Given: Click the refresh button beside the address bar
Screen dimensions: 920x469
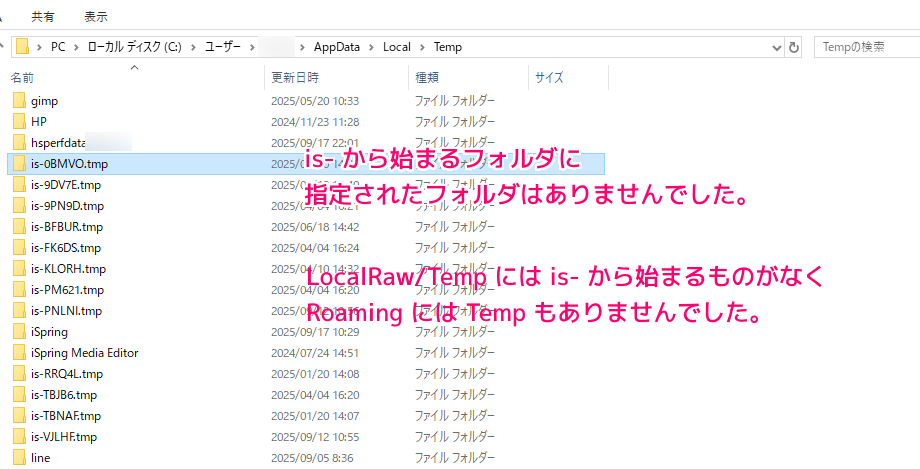Looking at the screenshot, I should (794, 48).
